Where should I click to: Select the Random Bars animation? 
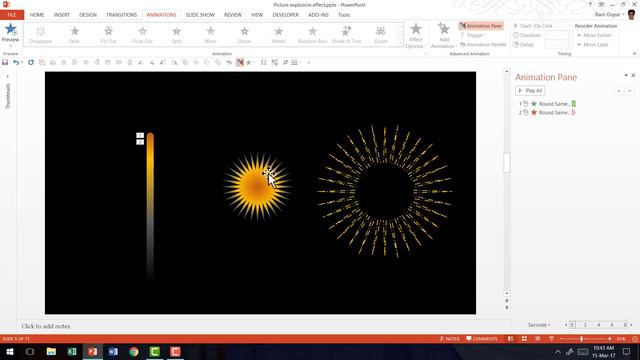click(x=313, y=34)
